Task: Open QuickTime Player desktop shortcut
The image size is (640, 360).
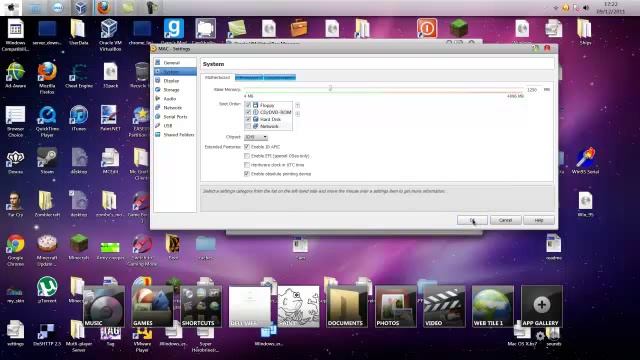Action: (47, 121)
